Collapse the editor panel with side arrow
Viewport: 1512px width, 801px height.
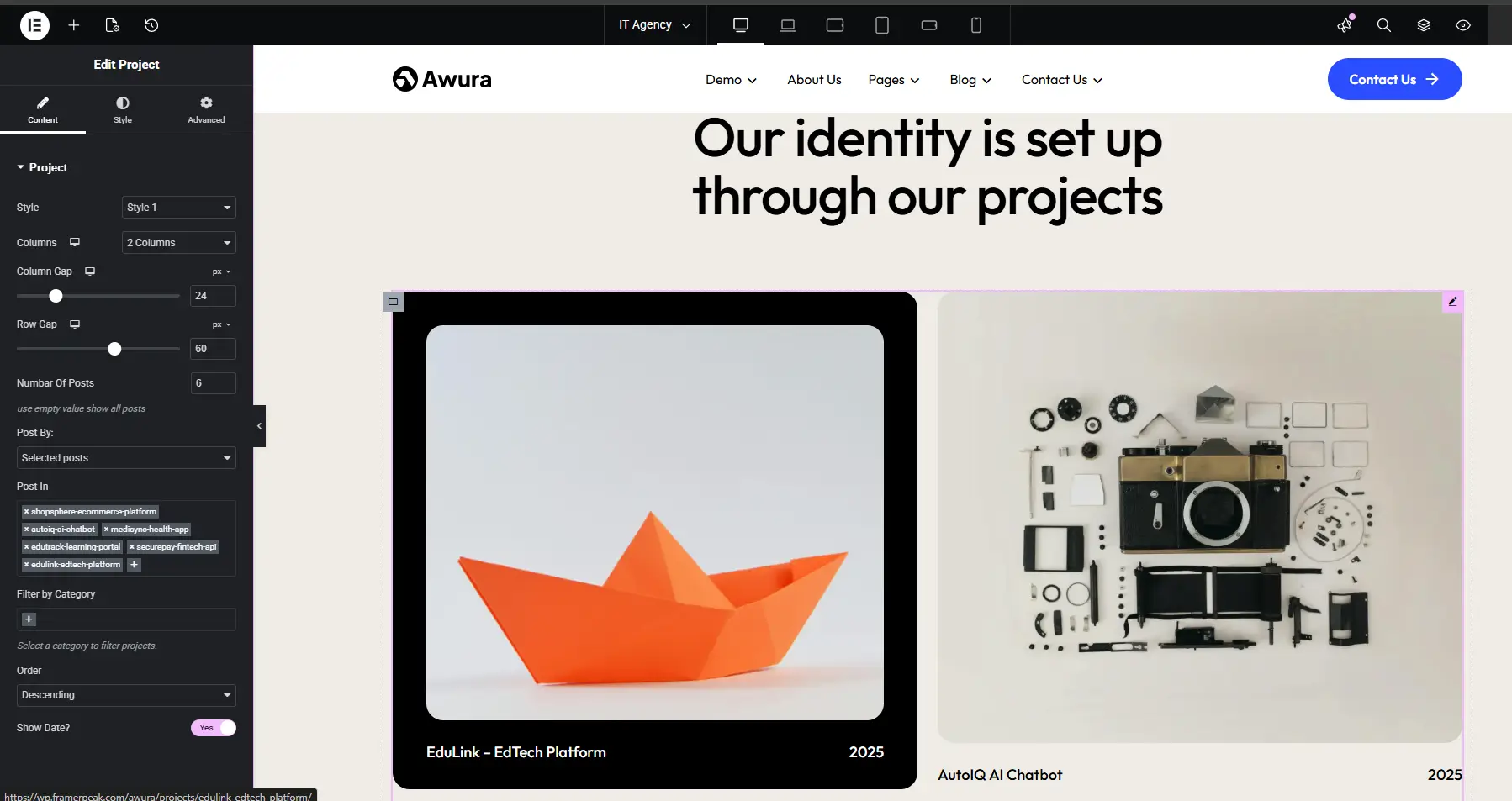pyautogui.click(x=259, y=426)
